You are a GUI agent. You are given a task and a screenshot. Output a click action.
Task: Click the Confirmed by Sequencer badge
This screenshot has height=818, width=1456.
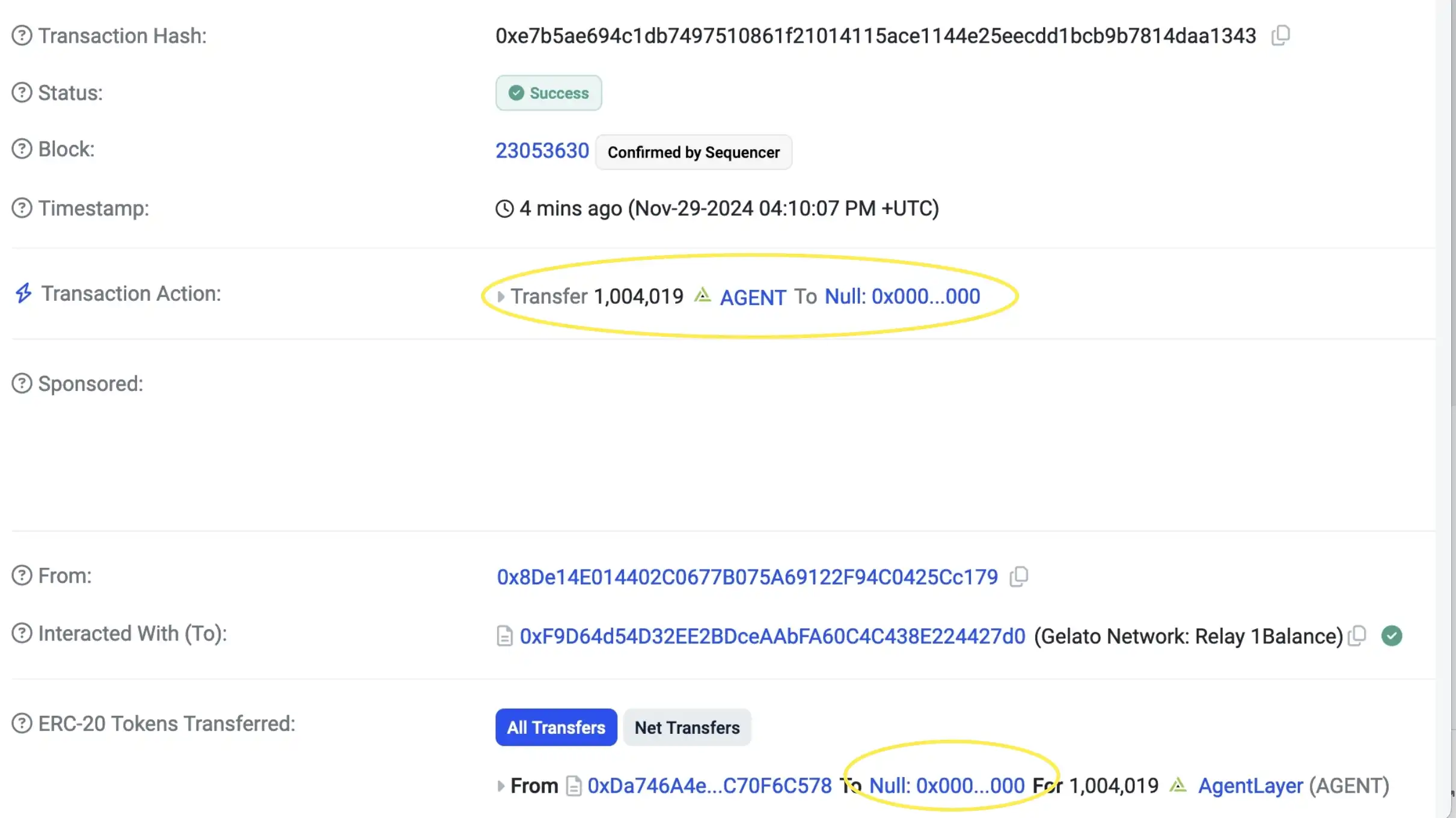pos(693,153)
